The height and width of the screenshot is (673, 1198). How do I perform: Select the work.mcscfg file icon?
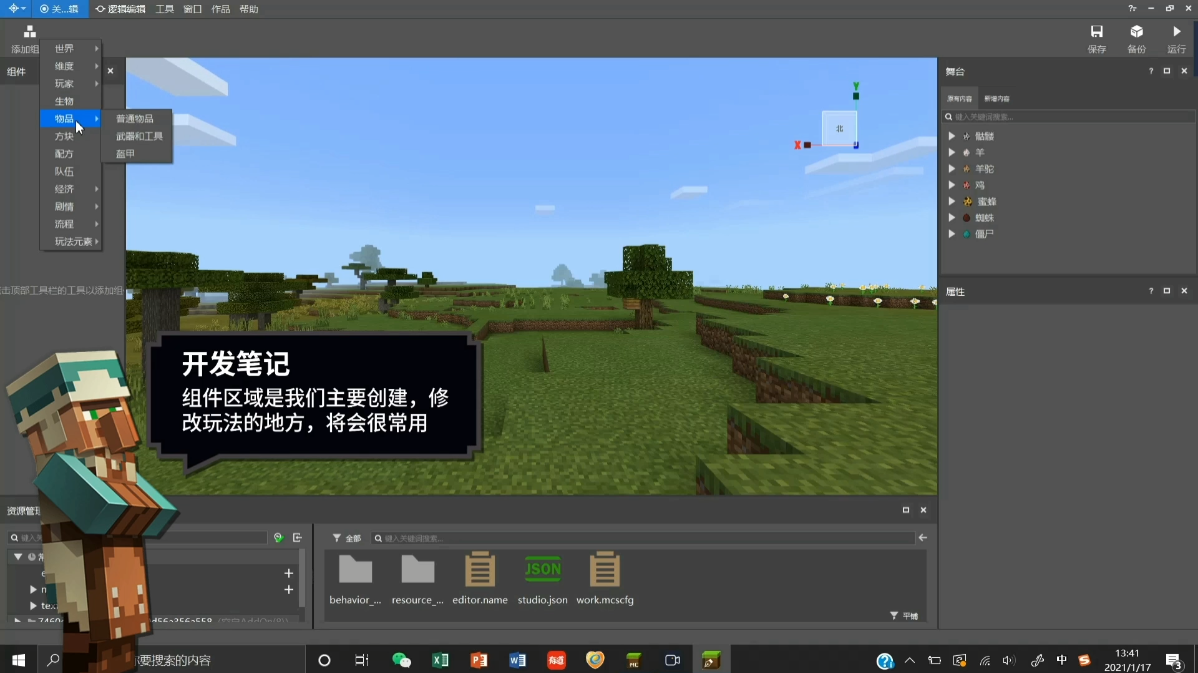(x=604, y=570)
